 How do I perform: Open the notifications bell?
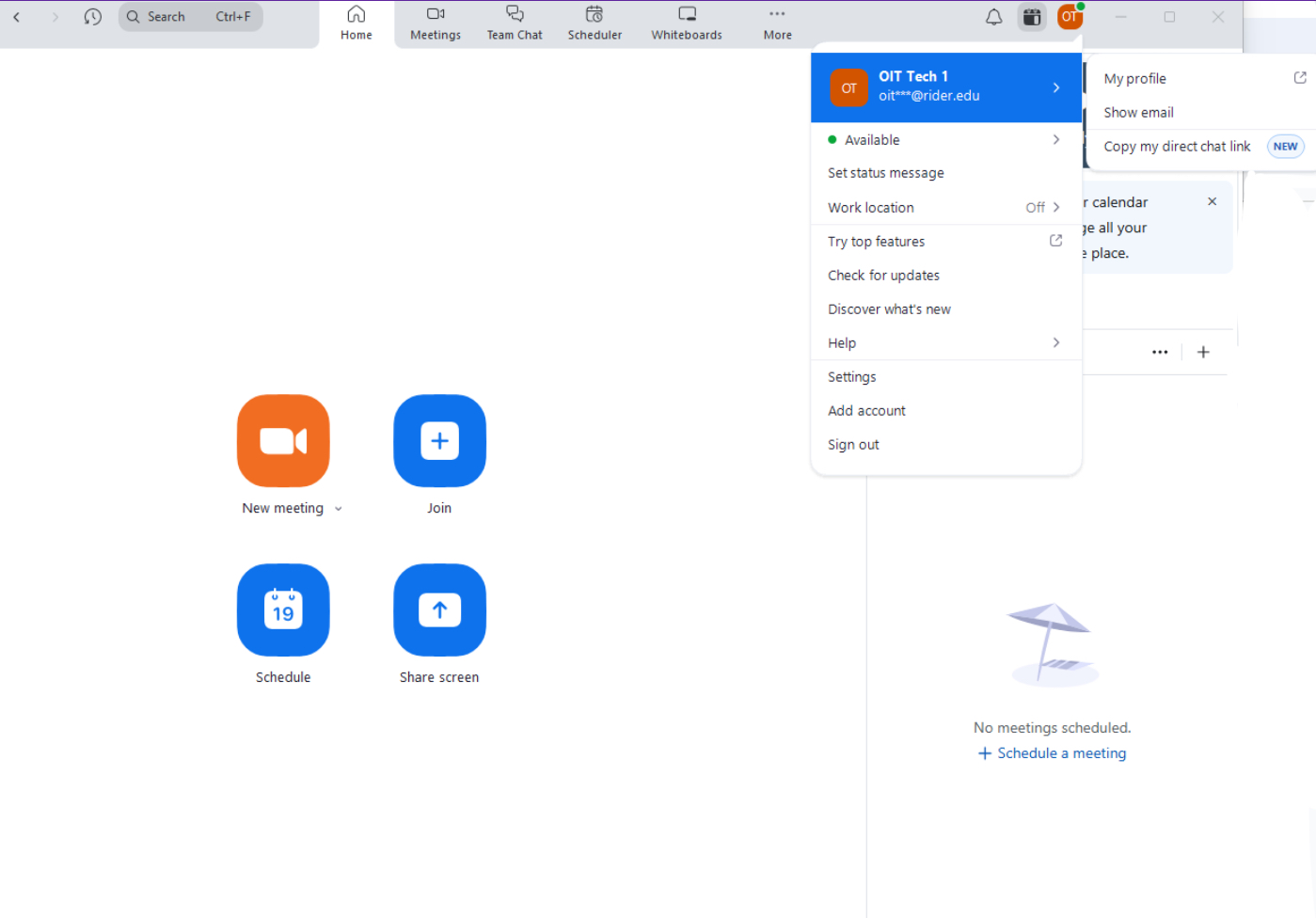(993, 17)
